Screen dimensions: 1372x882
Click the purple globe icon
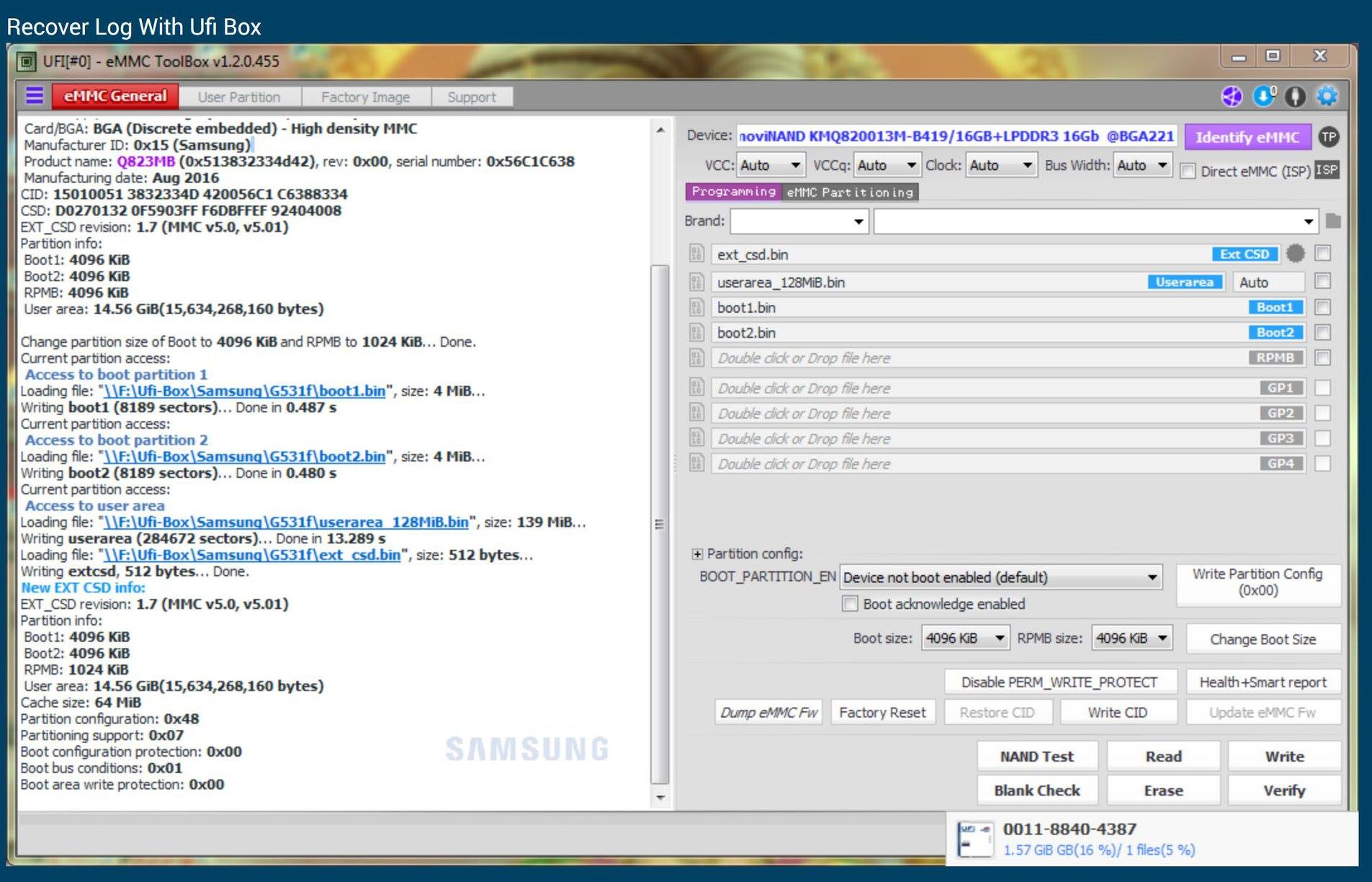1232,97
